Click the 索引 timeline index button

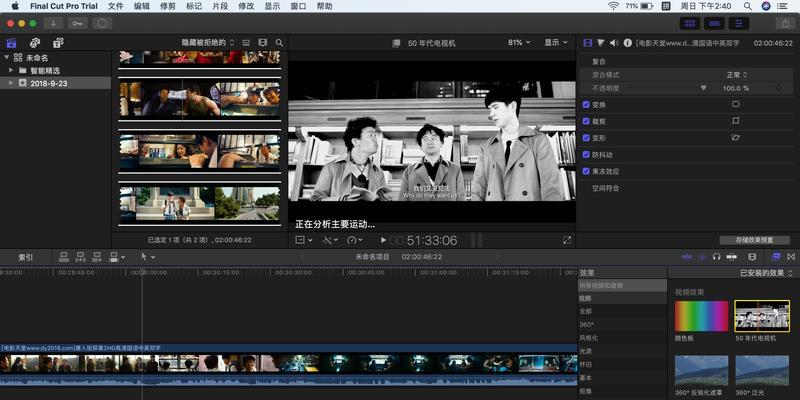pos(26,257)
